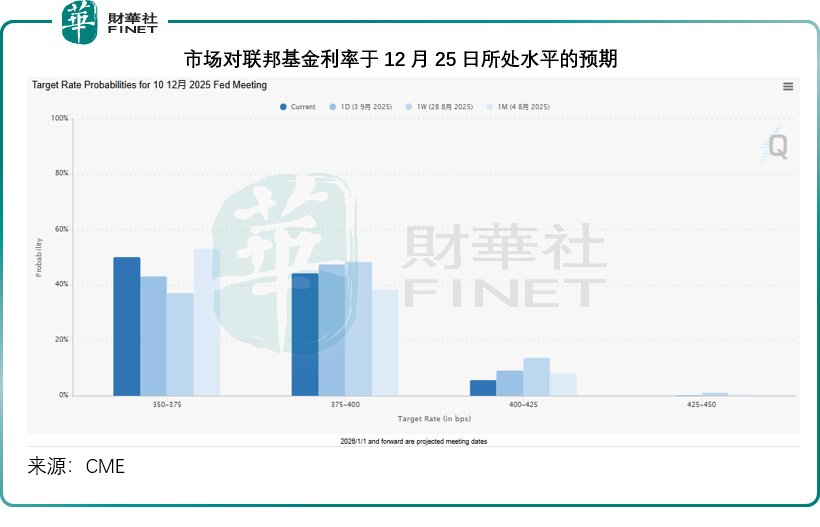Click the Target Rate Probabilities chart title
The height and width of the screenshot is (527, 820).
[149, 86]
